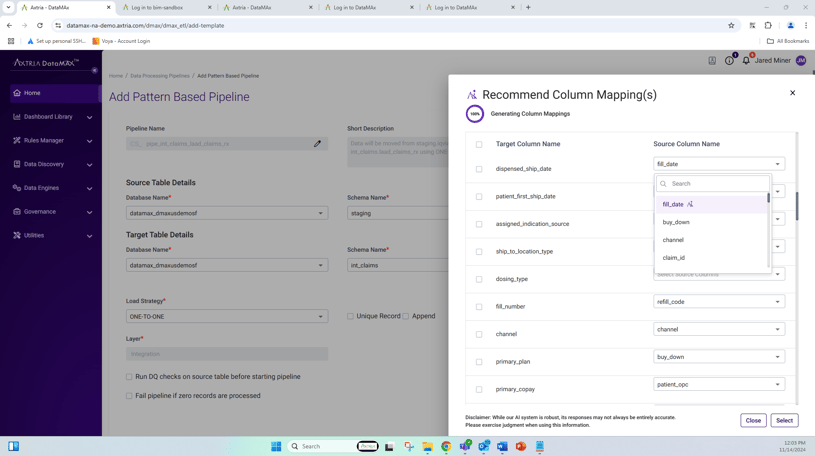Pick the channel option in the dropdown list
Screen dimensions: 815x456
(673, 240)
